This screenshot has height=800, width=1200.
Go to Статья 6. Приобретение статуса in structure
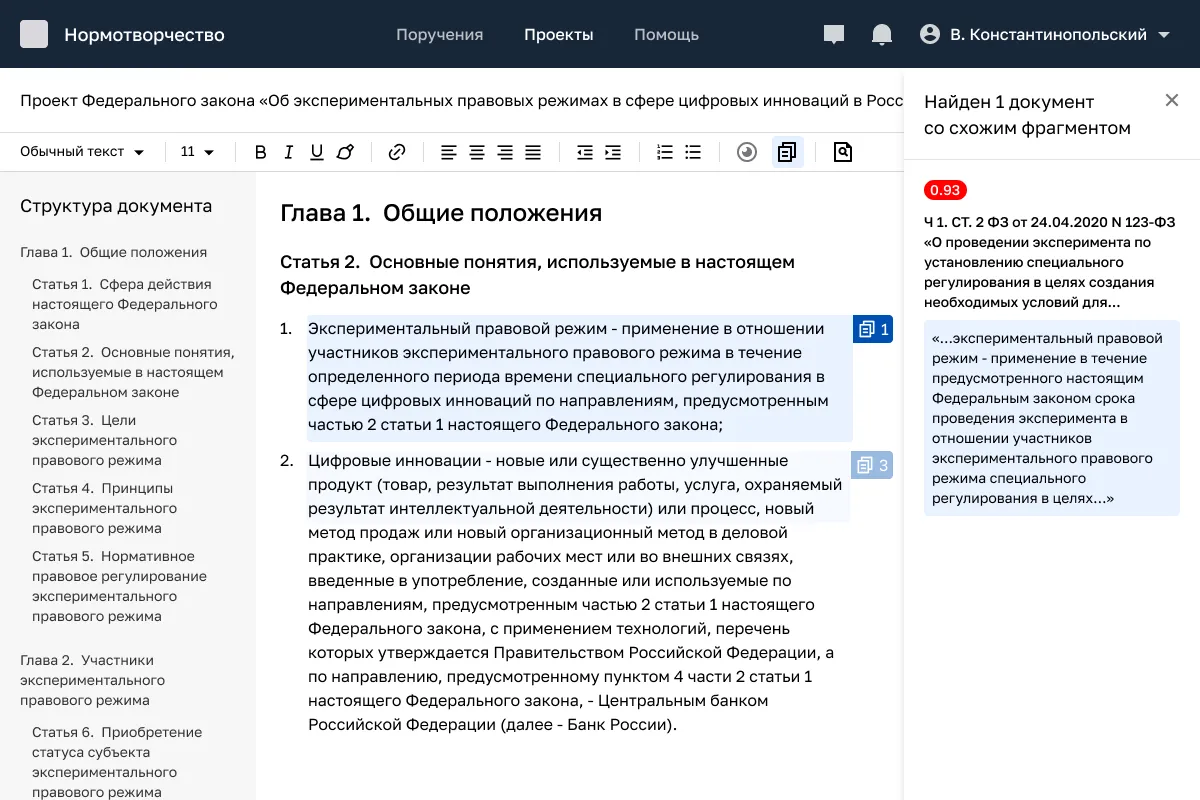click(117, 762)
